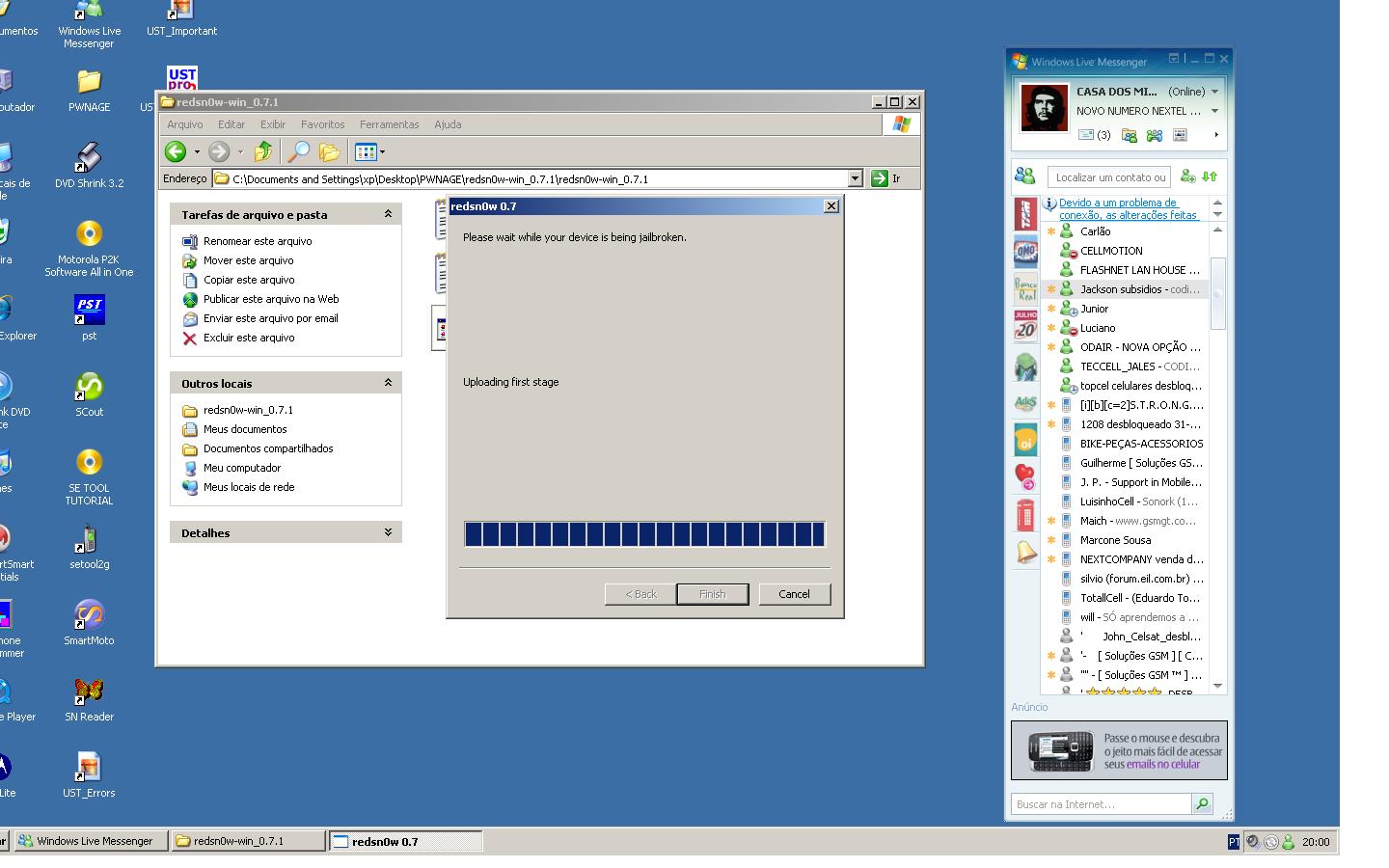
Task: Click the Messenger search web magnifier button
Action: [1202, 803]
